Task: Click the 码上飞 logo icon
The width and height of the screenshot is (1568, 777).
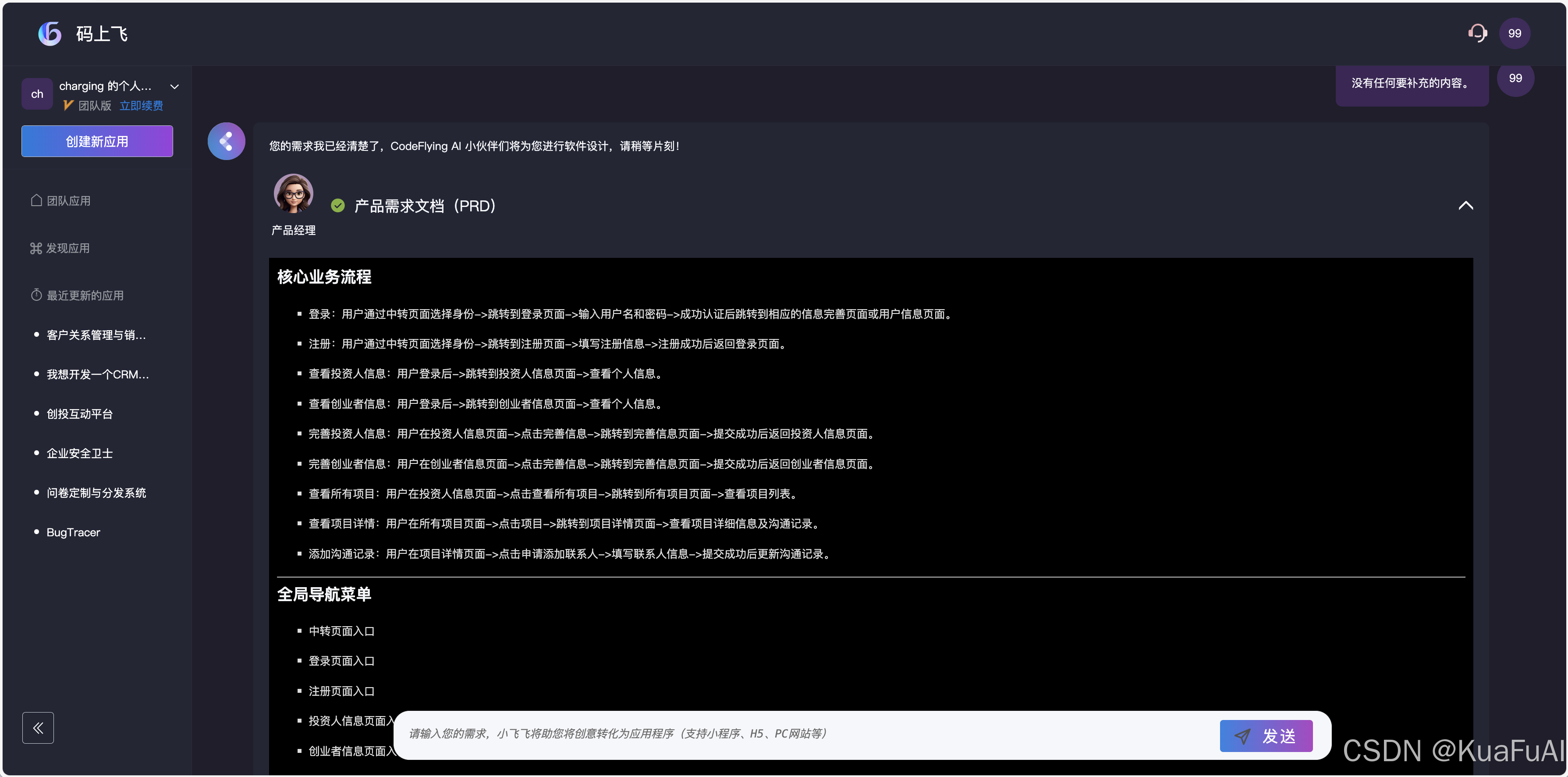Action: pos(50,33)
